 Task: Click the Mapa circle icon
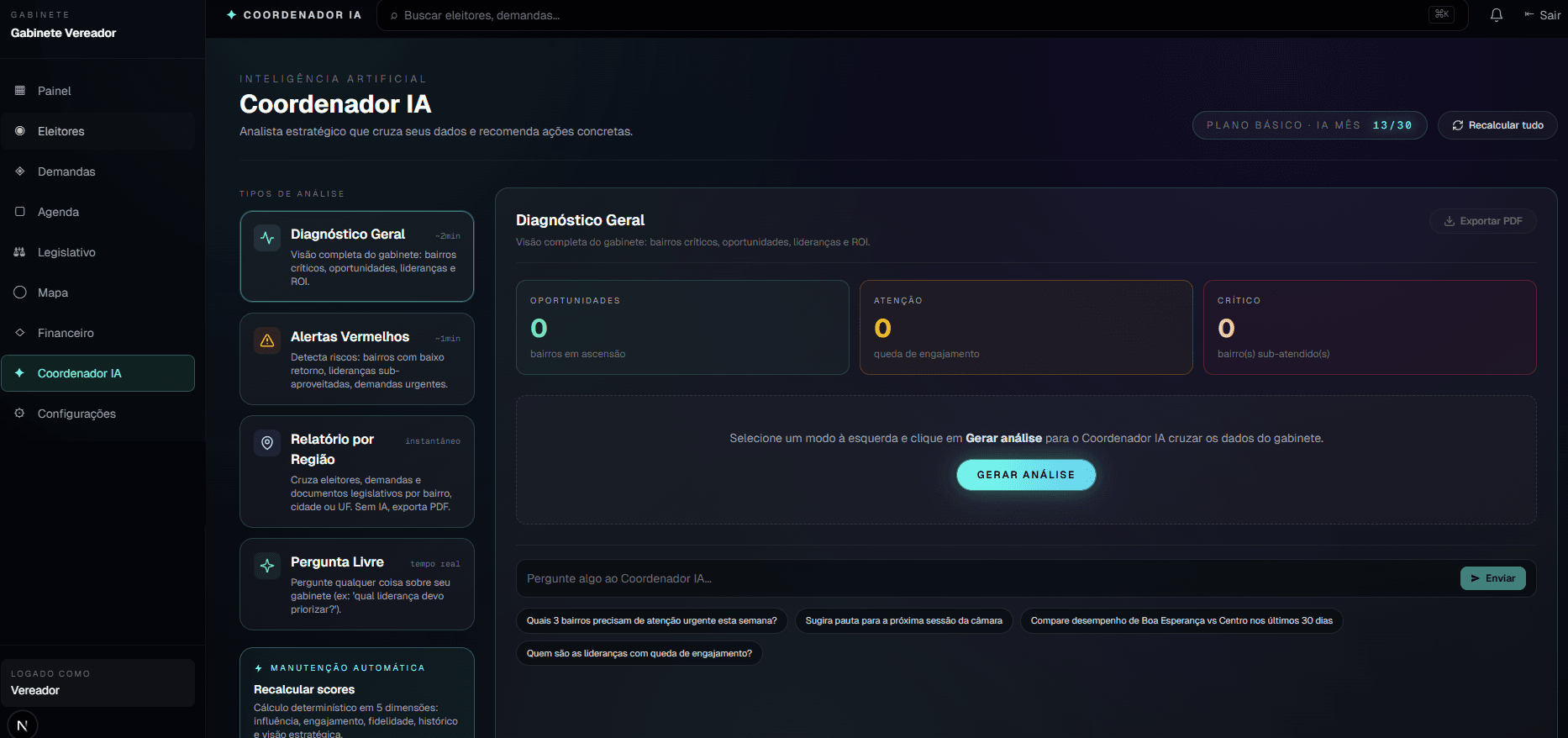pyautogui.click(x=20, y=292)
